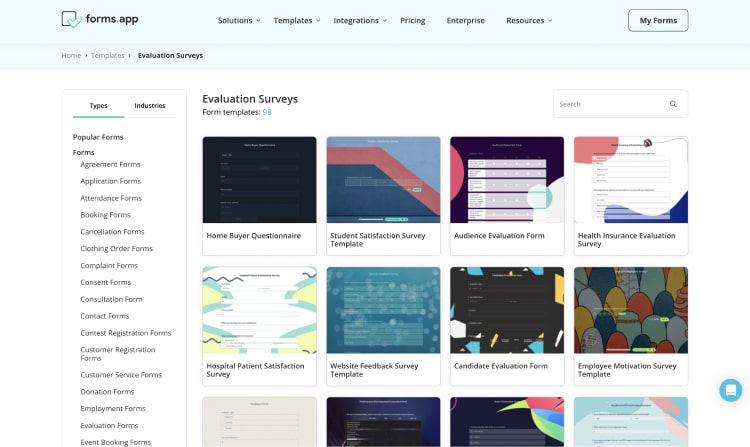Open the Integrations dropdown menu
Image resolution: width=750 pixels, height=447 pixels.
click(360, 20)
